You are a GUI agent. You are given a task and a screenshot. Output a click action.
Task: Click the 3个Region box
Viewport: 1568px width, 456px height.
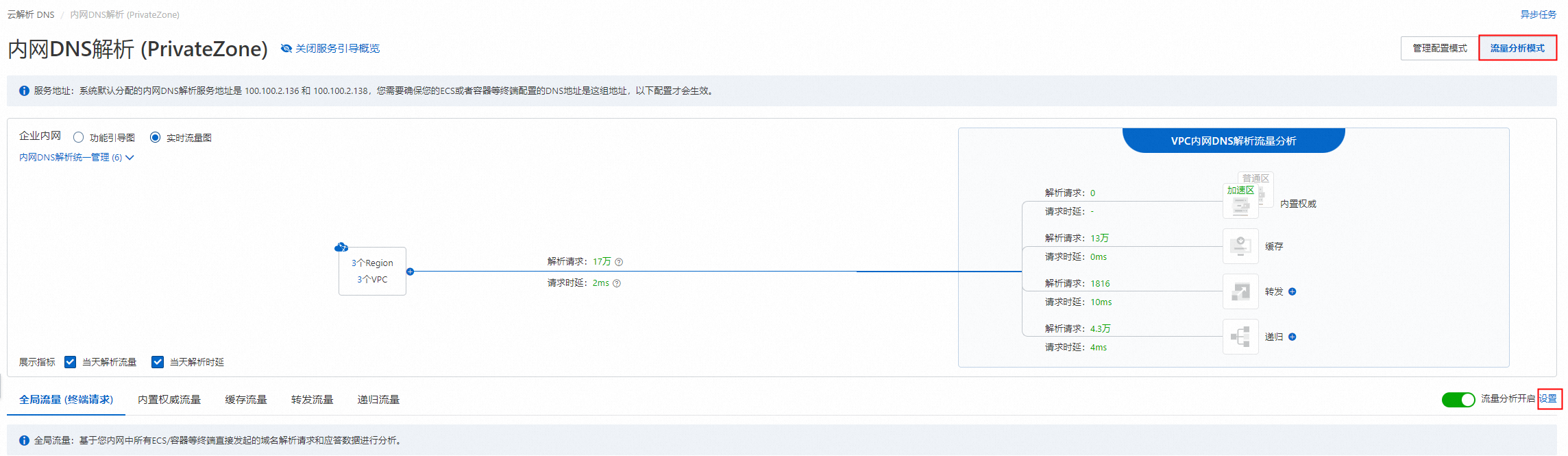tap(372, 272)
